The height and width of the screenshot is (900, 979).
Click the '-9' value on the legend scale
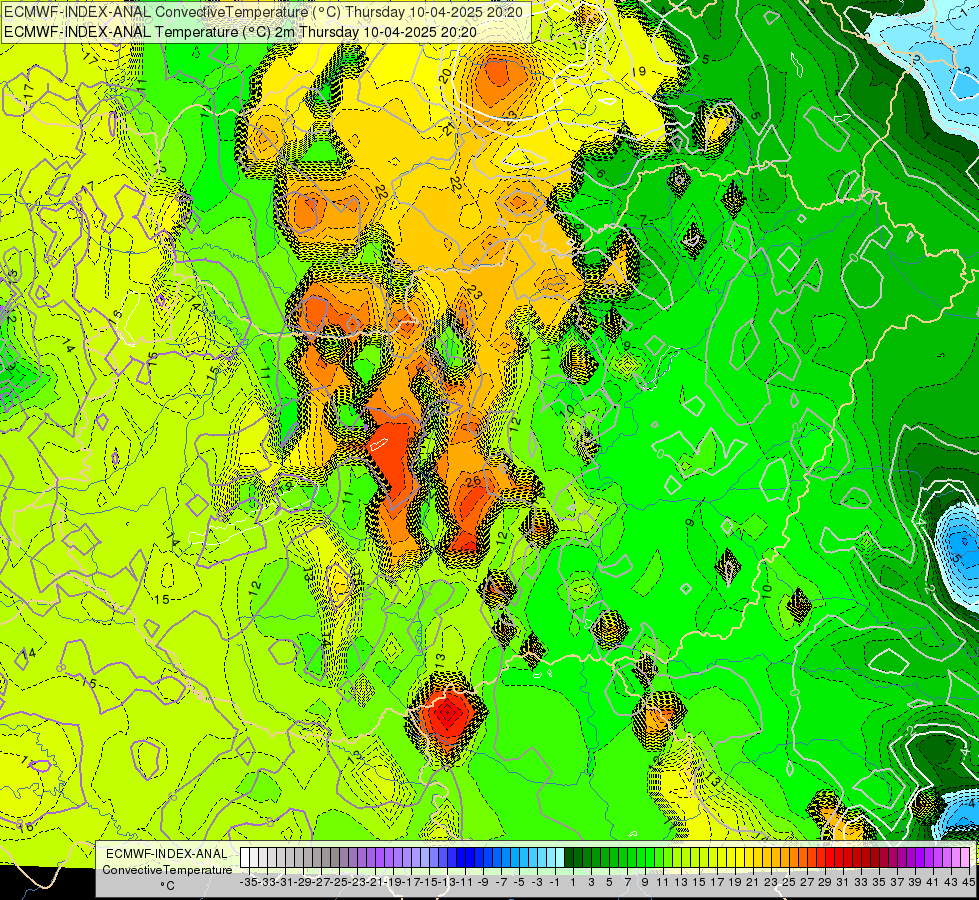pyautogui.click(x=483, y=882)
